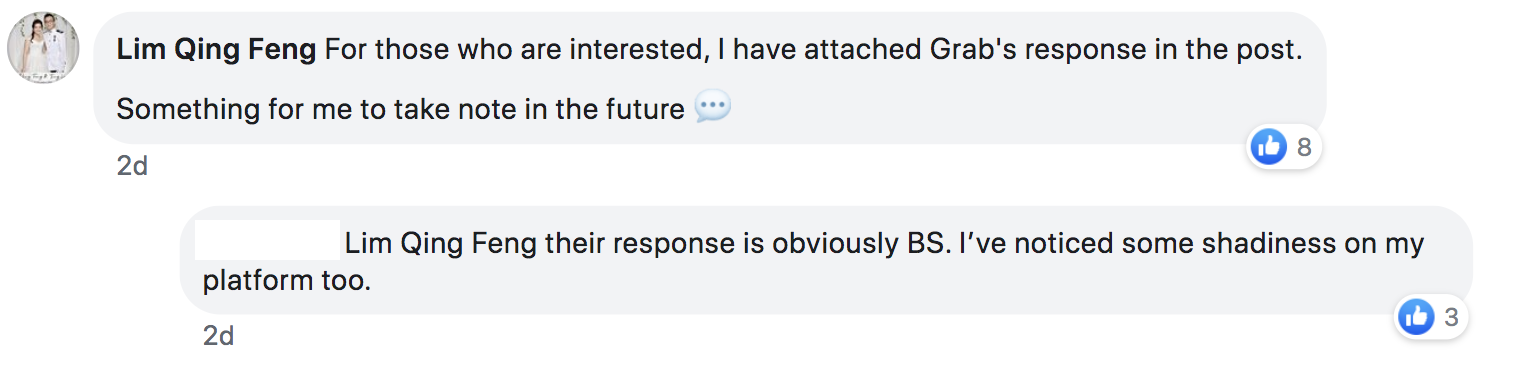Click the blanked-out reply author name
This screenshot has height=368, width=1534.
tap(267, 241)
